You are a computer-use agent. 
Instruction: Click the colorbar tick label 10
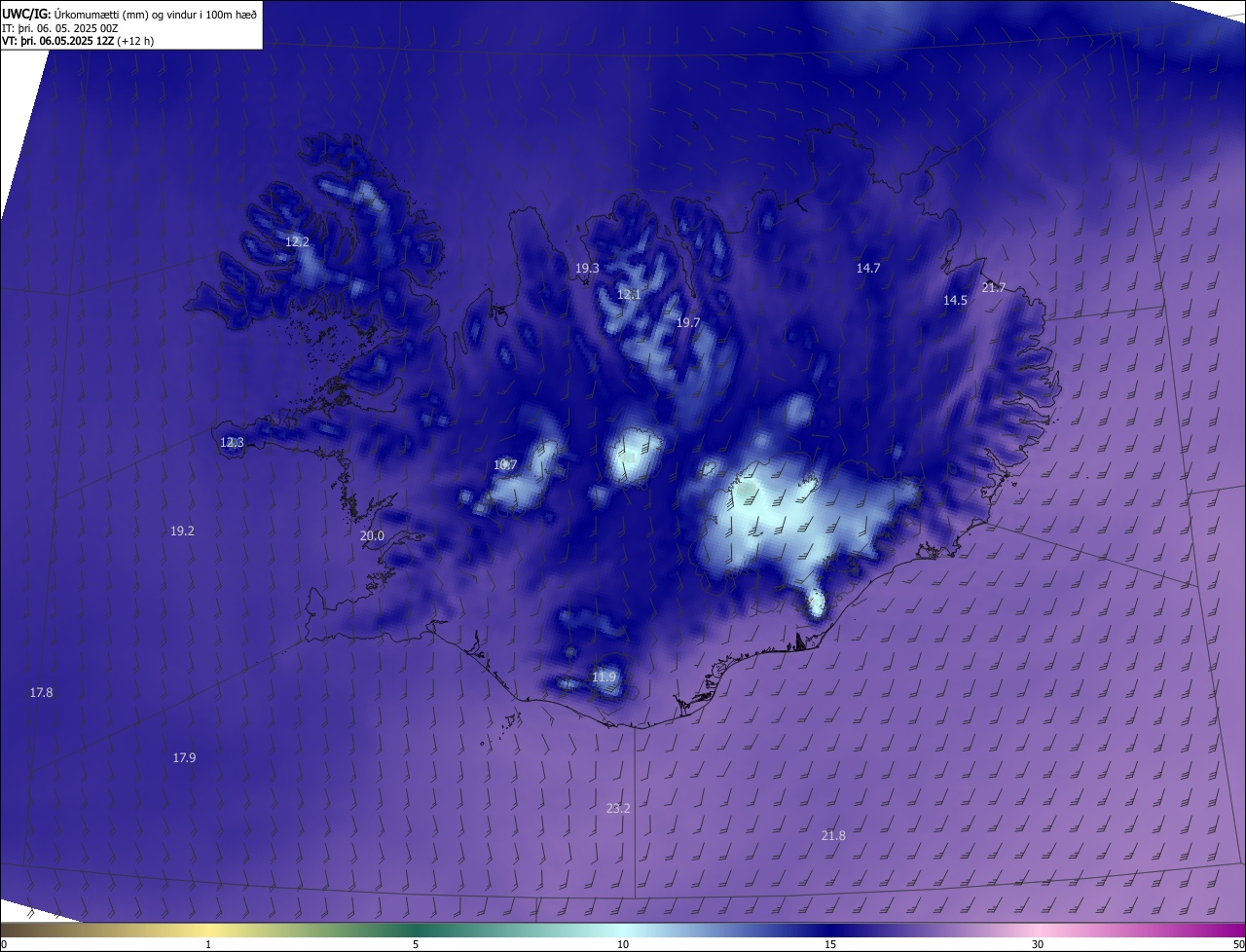[x=623, y=944]
